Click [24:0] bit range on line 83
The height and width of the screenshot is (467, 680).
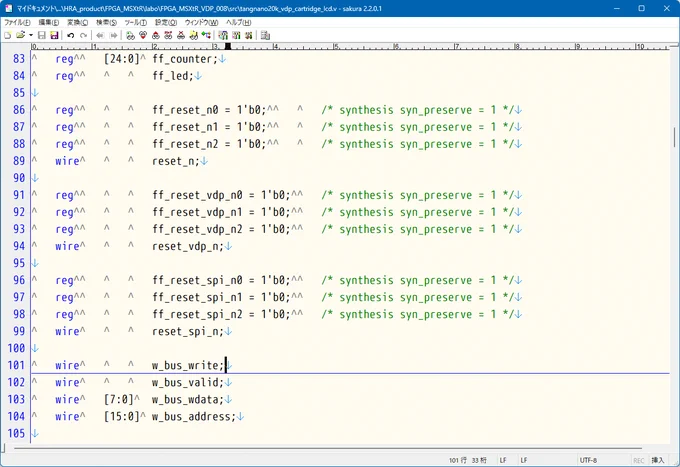[122, 59]
